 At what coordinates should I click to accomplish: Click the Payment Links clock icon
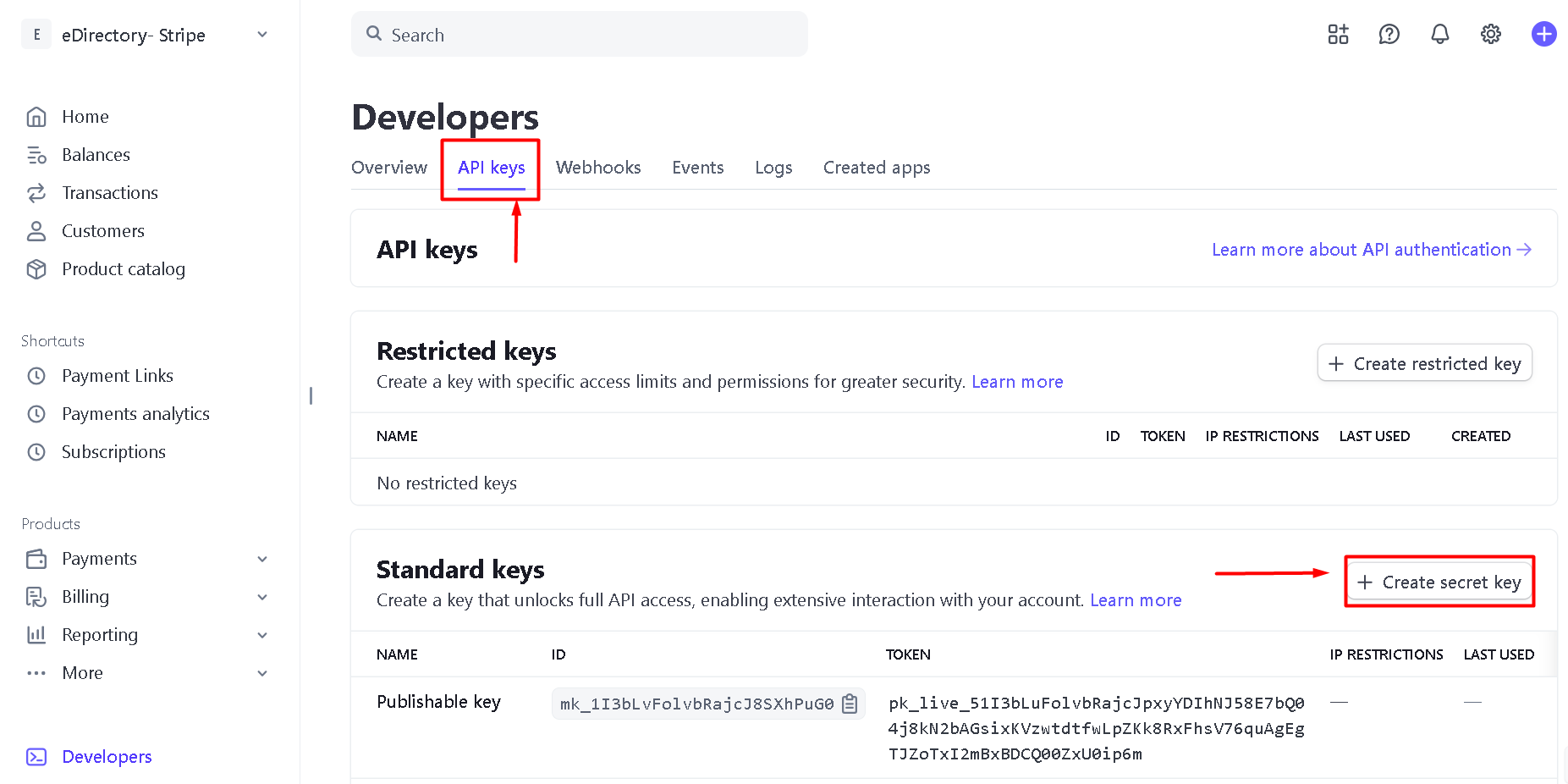pos(36,376)
